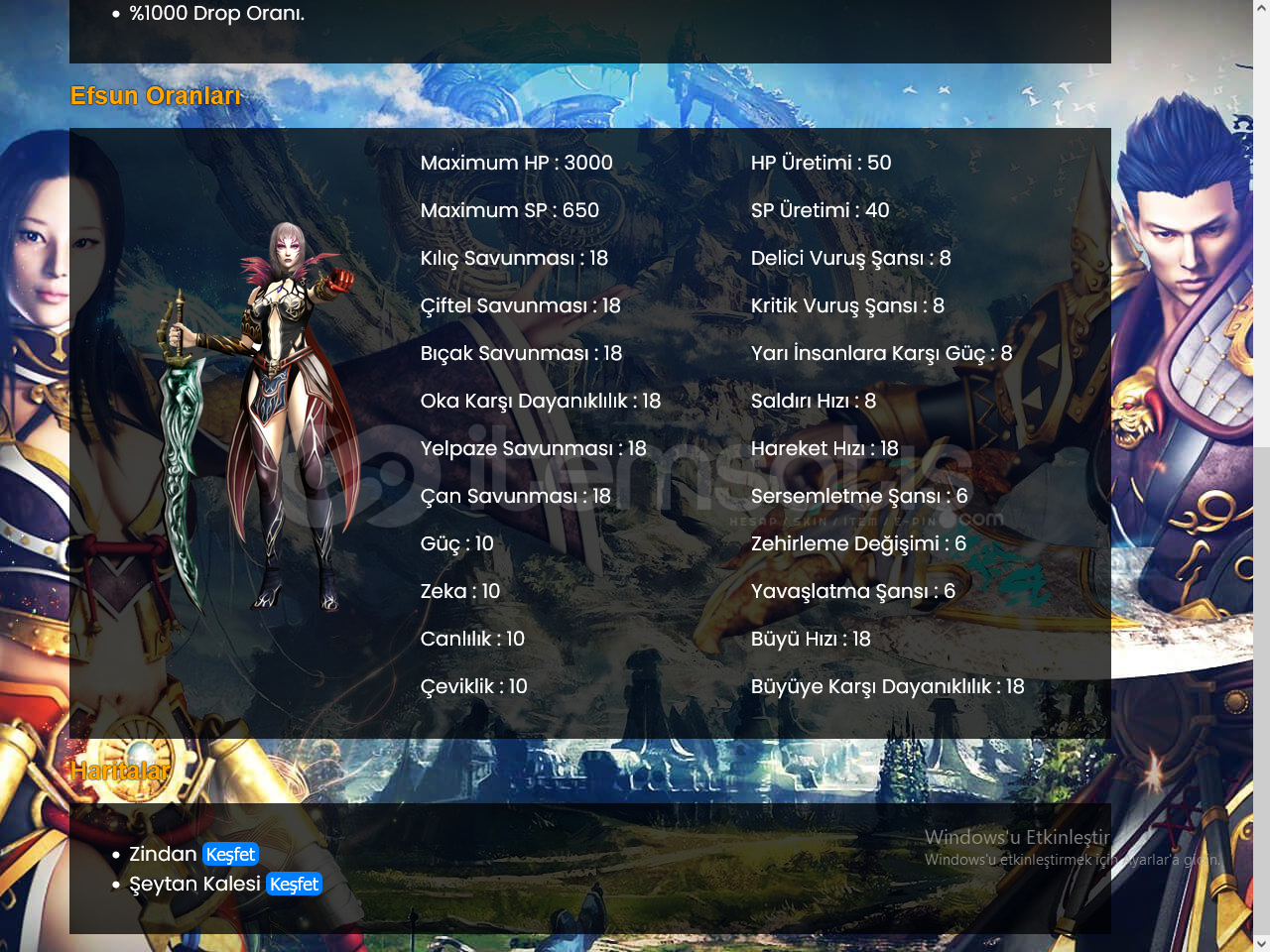Click the text 'Zehirleme Değişimi : 6'
Image resolution: width=1270 pixels, height=952 pixels.
[858, 543]
